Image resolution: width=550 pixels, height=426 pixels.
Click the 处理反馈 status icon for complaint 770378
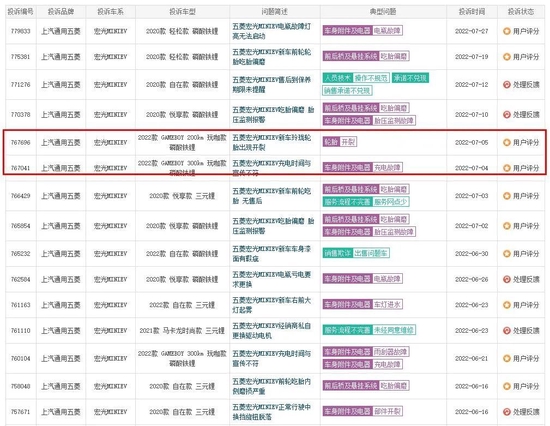(x=507, y=114)
